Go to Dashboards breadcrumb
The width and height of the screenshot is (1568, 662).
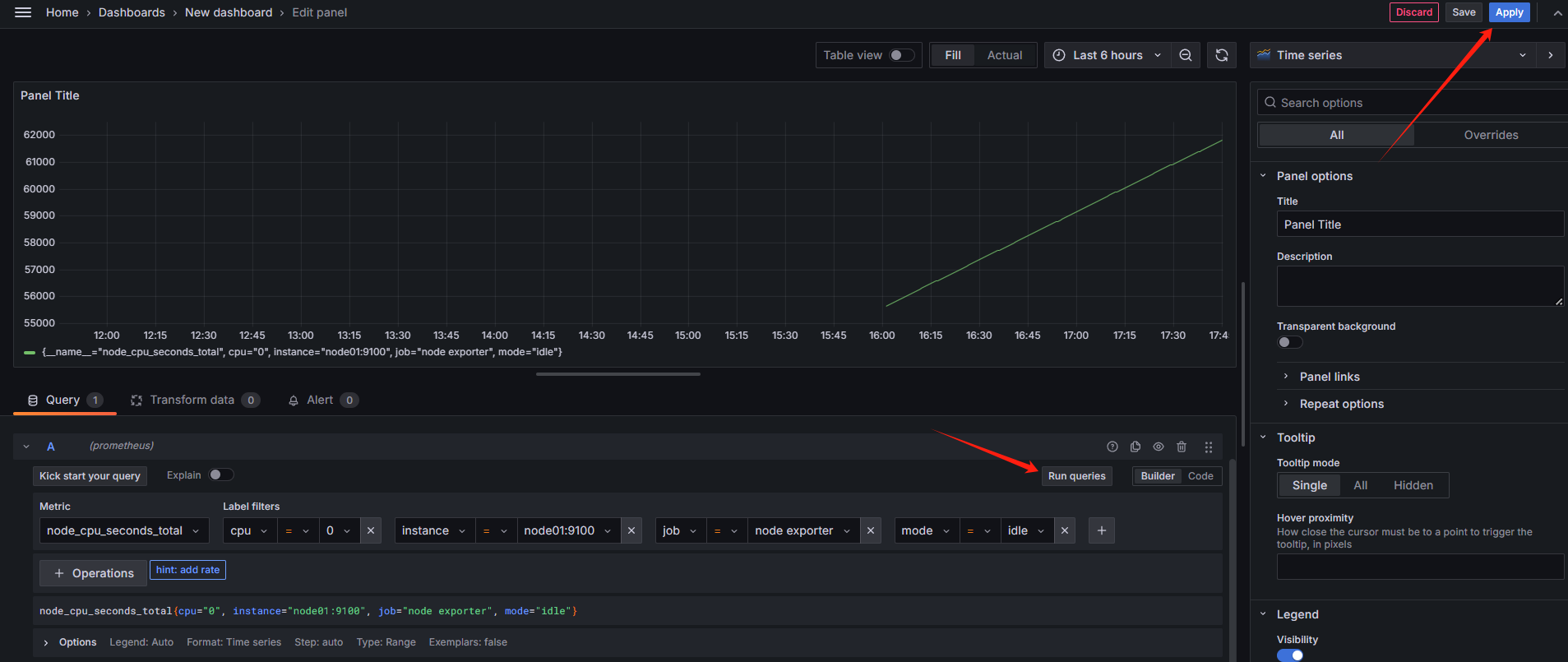(132, 12)
